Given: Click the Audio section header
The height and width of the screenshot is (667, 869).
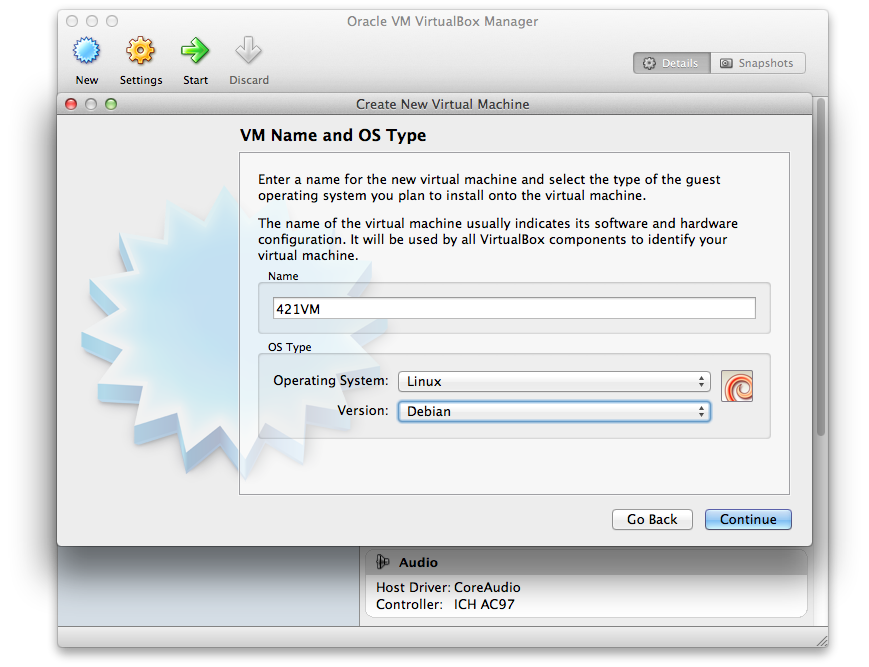Looking at the screenshot, I should tap(586, 562).
